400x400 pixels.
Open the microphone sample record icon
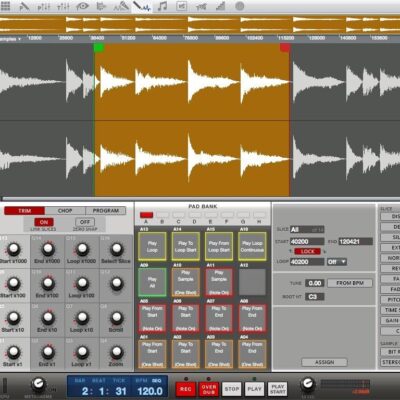click(121, 6)
